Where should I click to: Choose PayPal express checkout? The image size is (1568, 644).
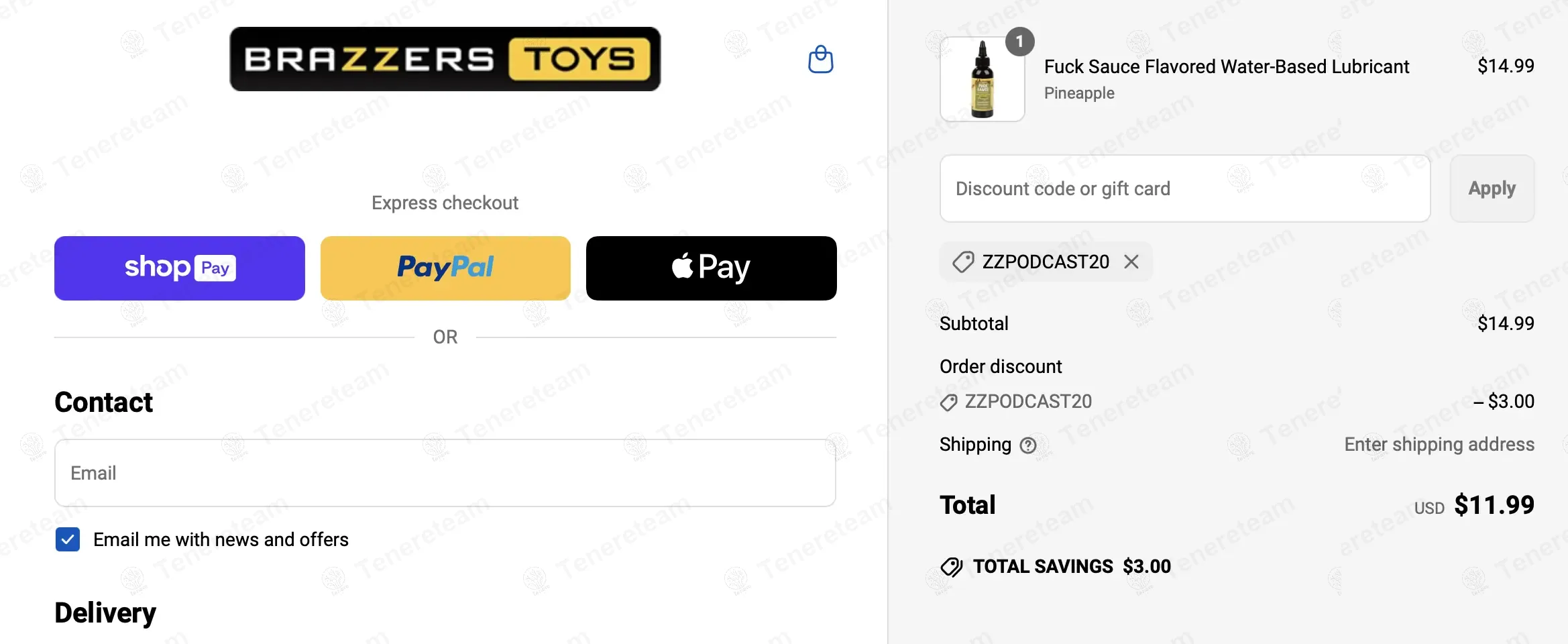445,268
